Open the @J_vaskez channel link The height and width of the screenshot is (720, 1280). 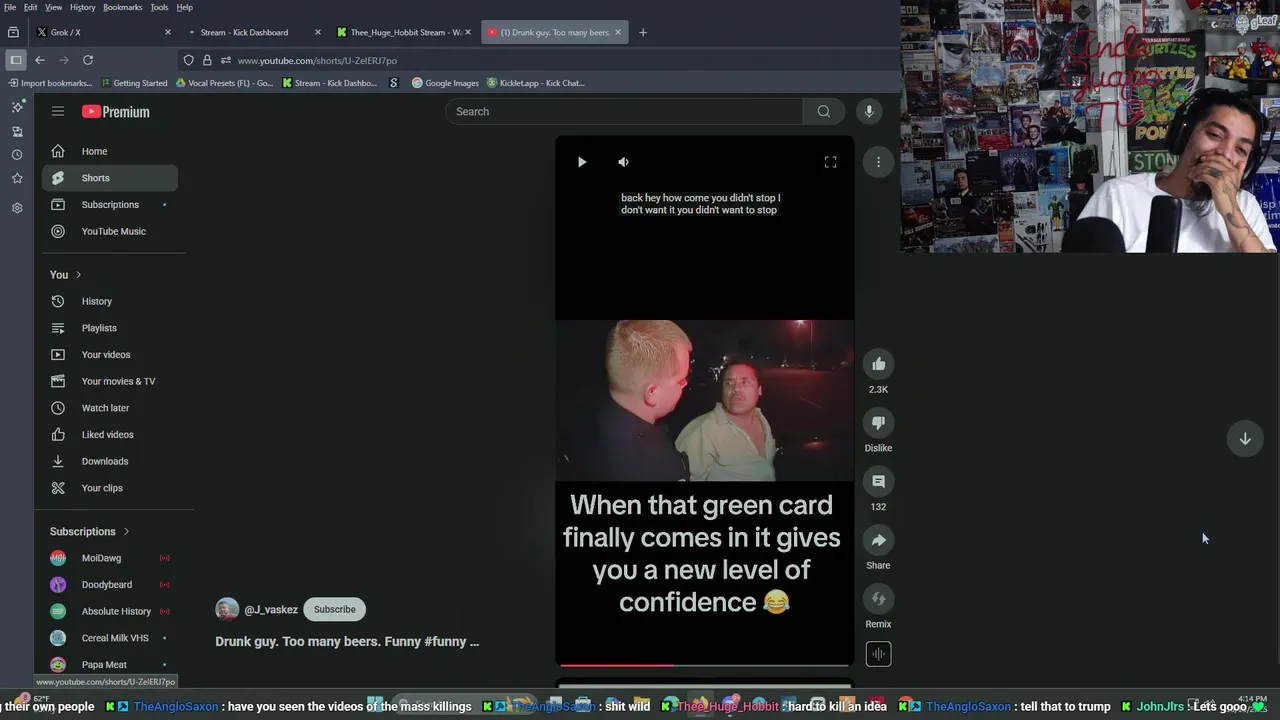coord(271,609)
